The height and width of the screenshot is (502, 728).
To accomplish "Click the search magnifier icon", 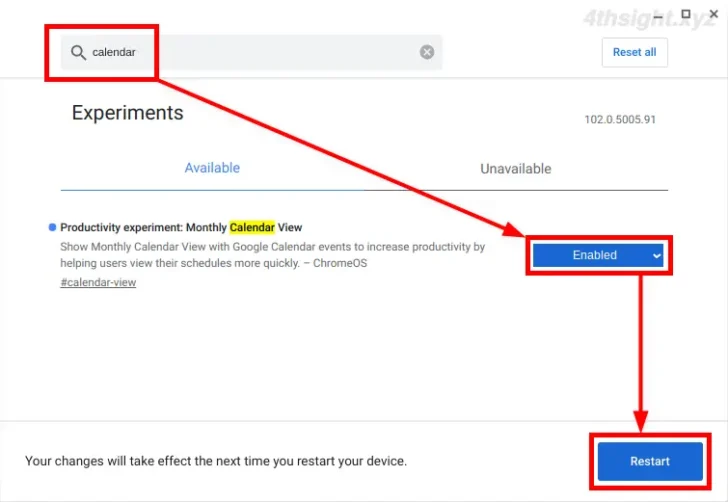I will point(78,52).
